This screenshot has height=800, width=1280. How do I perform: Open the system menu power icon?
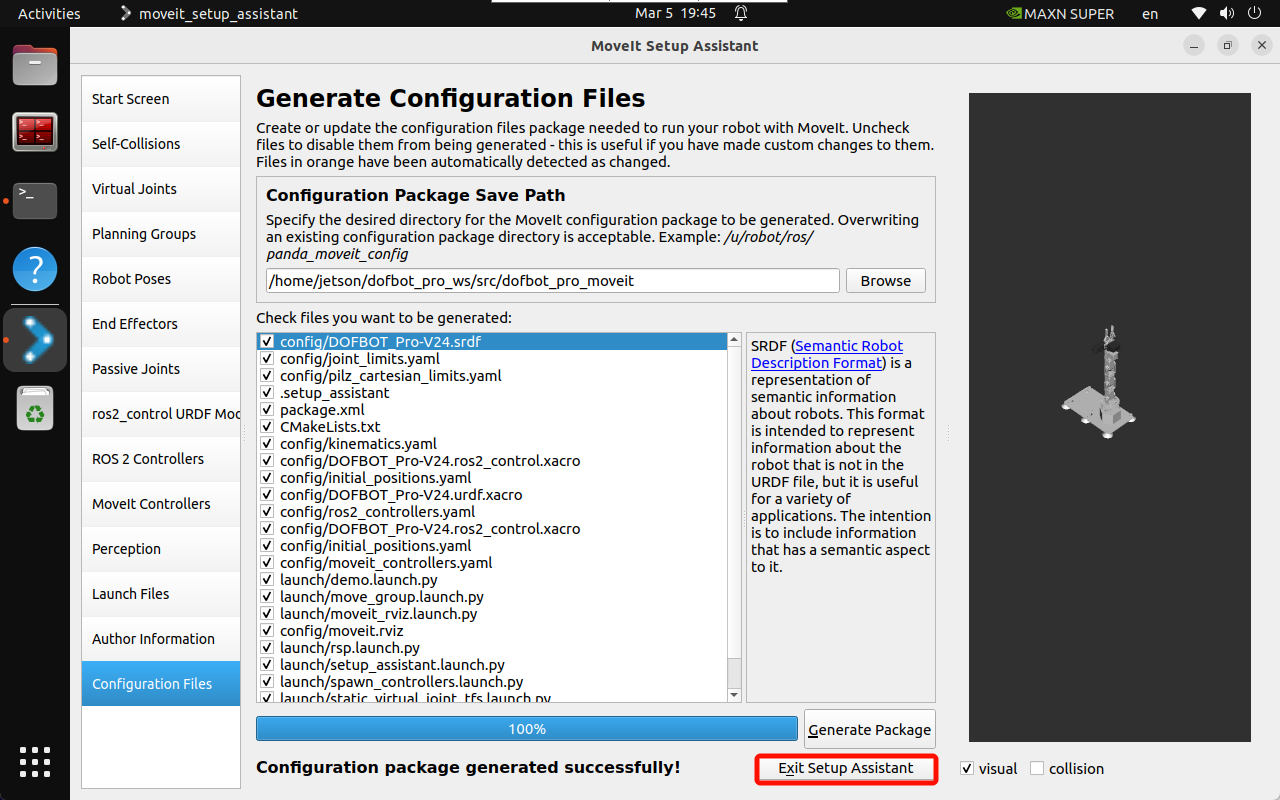1255,14
